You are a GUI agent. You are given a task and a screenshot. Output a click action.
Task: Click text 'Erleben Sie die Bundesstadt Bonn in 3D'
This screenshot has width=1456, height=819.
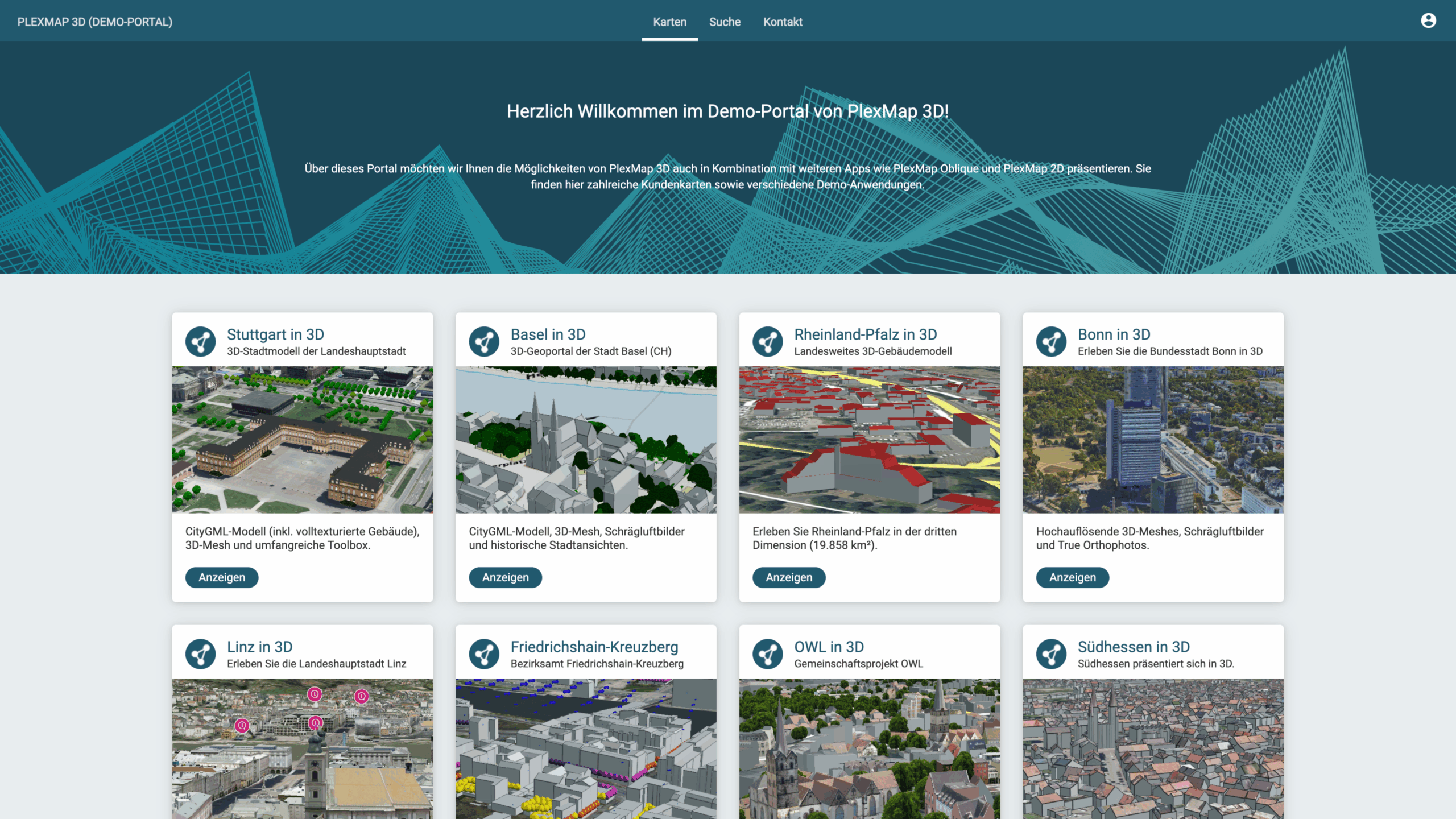[x=1170, y=351]
